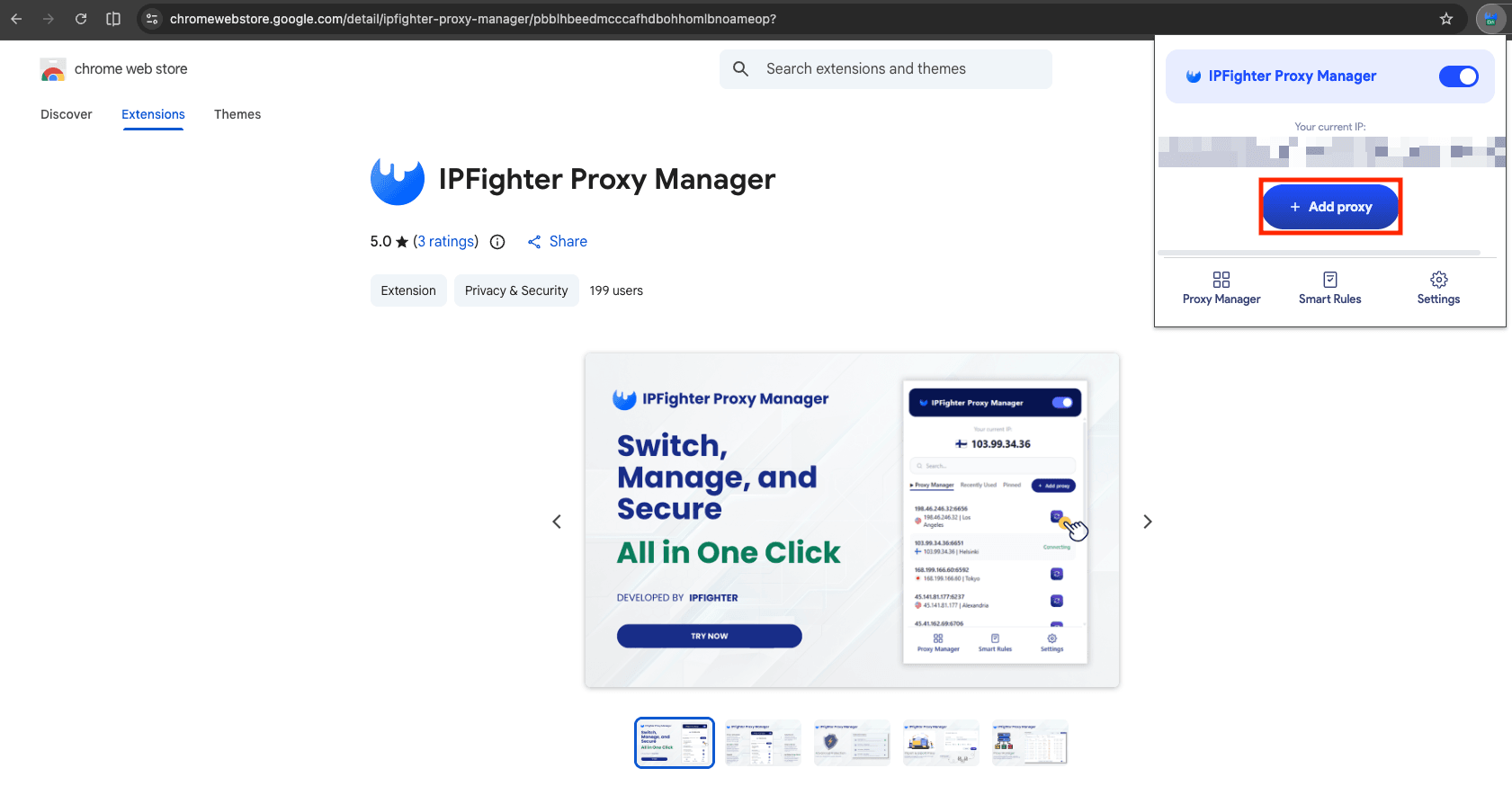The height and width of the screenshot is (786, 1512).
Task: Select the second screenshot thumbnail
Action: tap(763, 743)
